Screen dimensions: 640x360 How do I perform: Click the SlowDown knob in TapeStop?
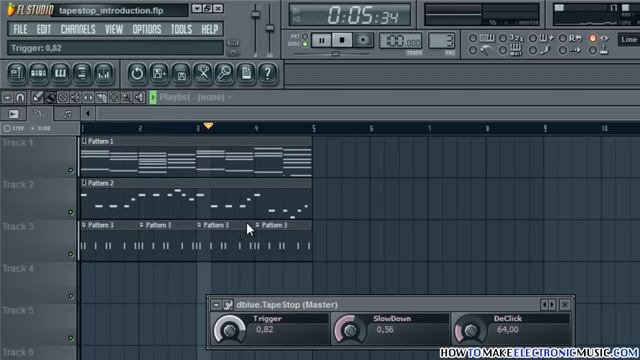350,330
